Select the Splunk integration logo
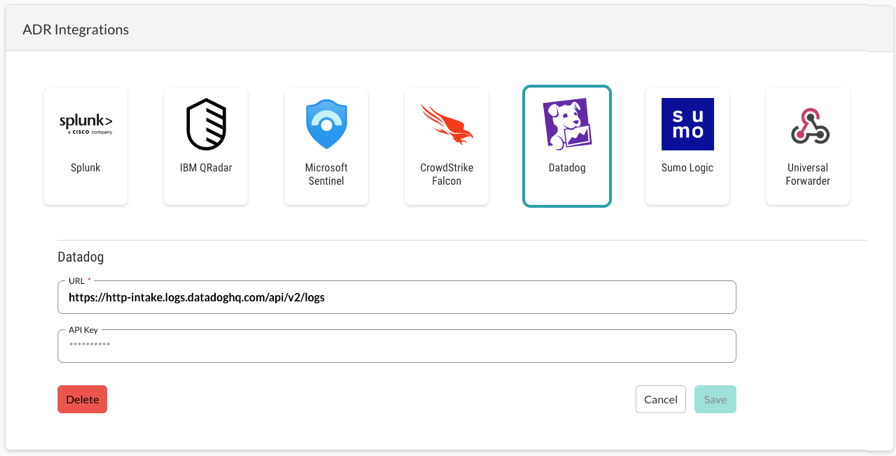The image size is (896, 456). coord(86,123)
